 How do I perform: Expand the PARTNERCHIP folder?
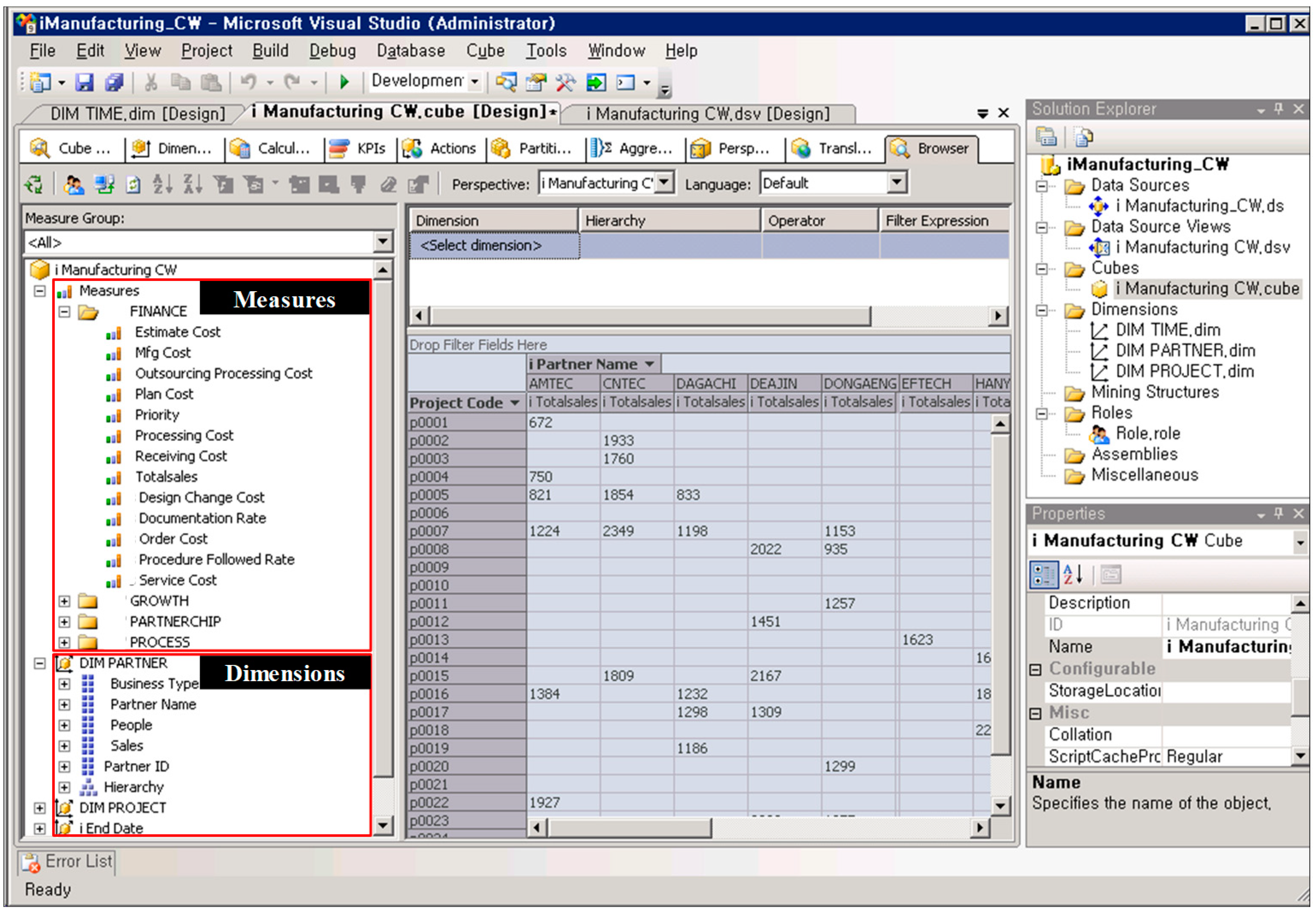[x=64, y=621]
